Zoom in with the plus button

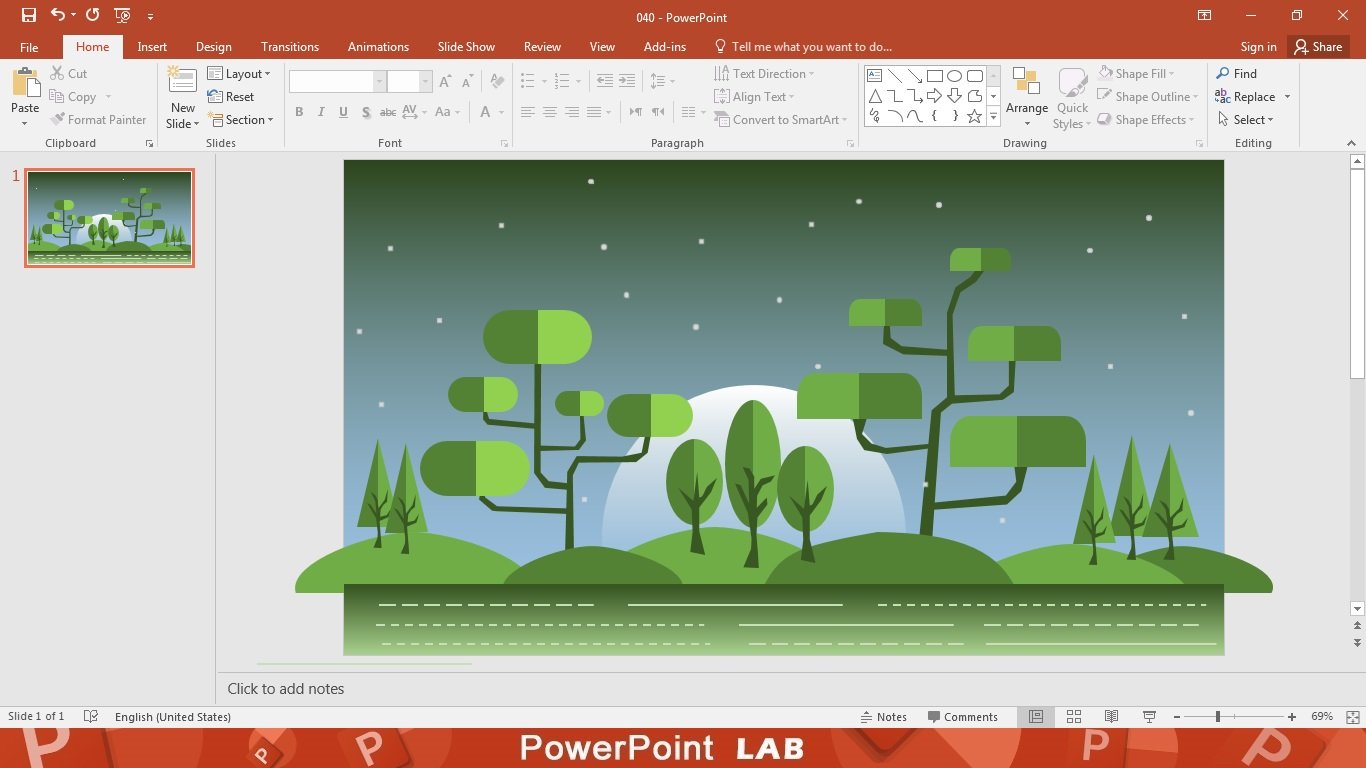(x=1292, y=717)
